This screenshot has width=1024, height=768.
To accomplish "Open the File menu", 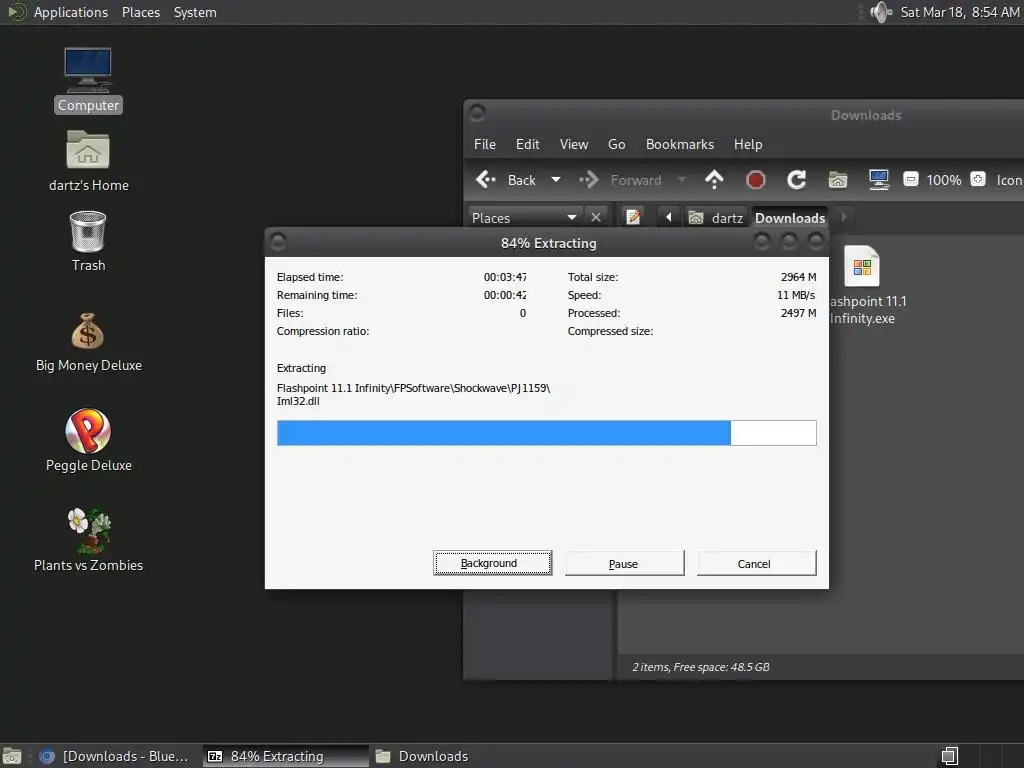I will (485, 144).
